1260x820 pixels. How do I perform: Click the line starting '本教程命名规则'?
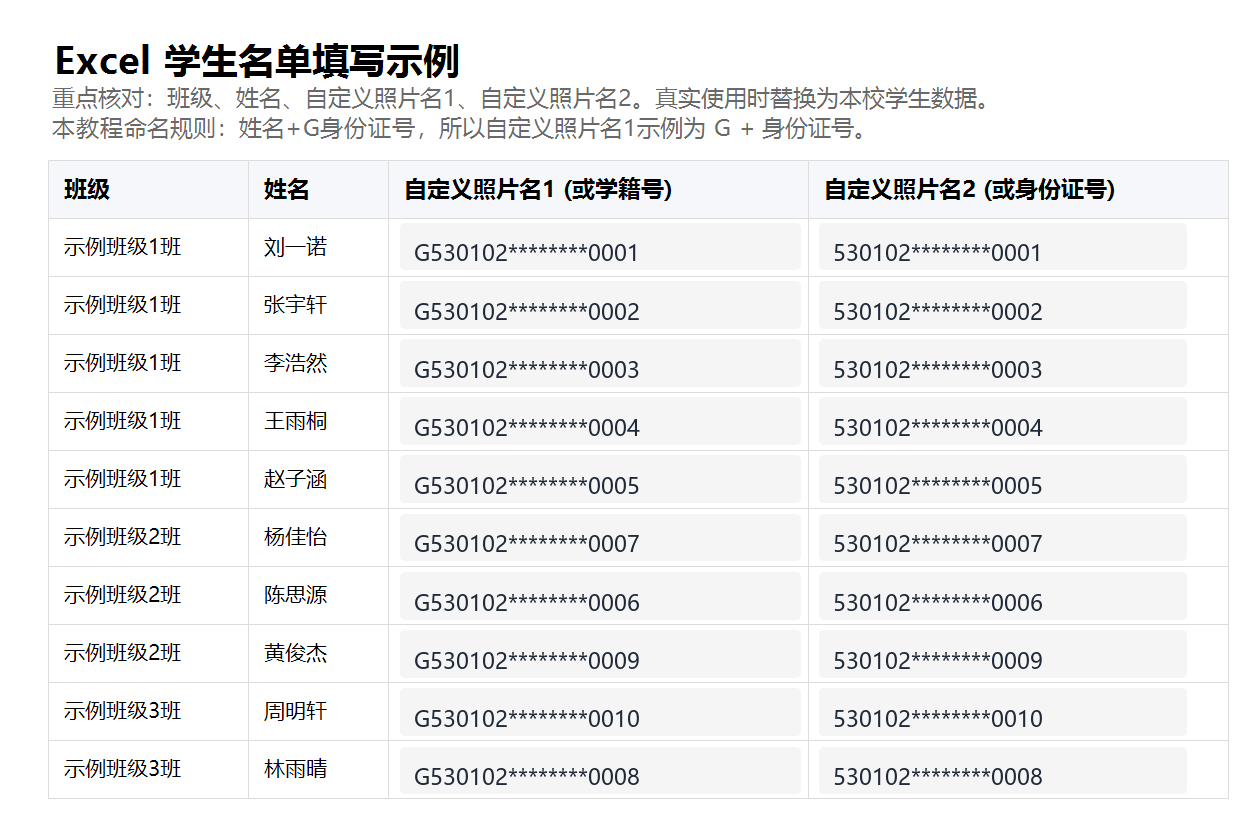click(459, 128)
